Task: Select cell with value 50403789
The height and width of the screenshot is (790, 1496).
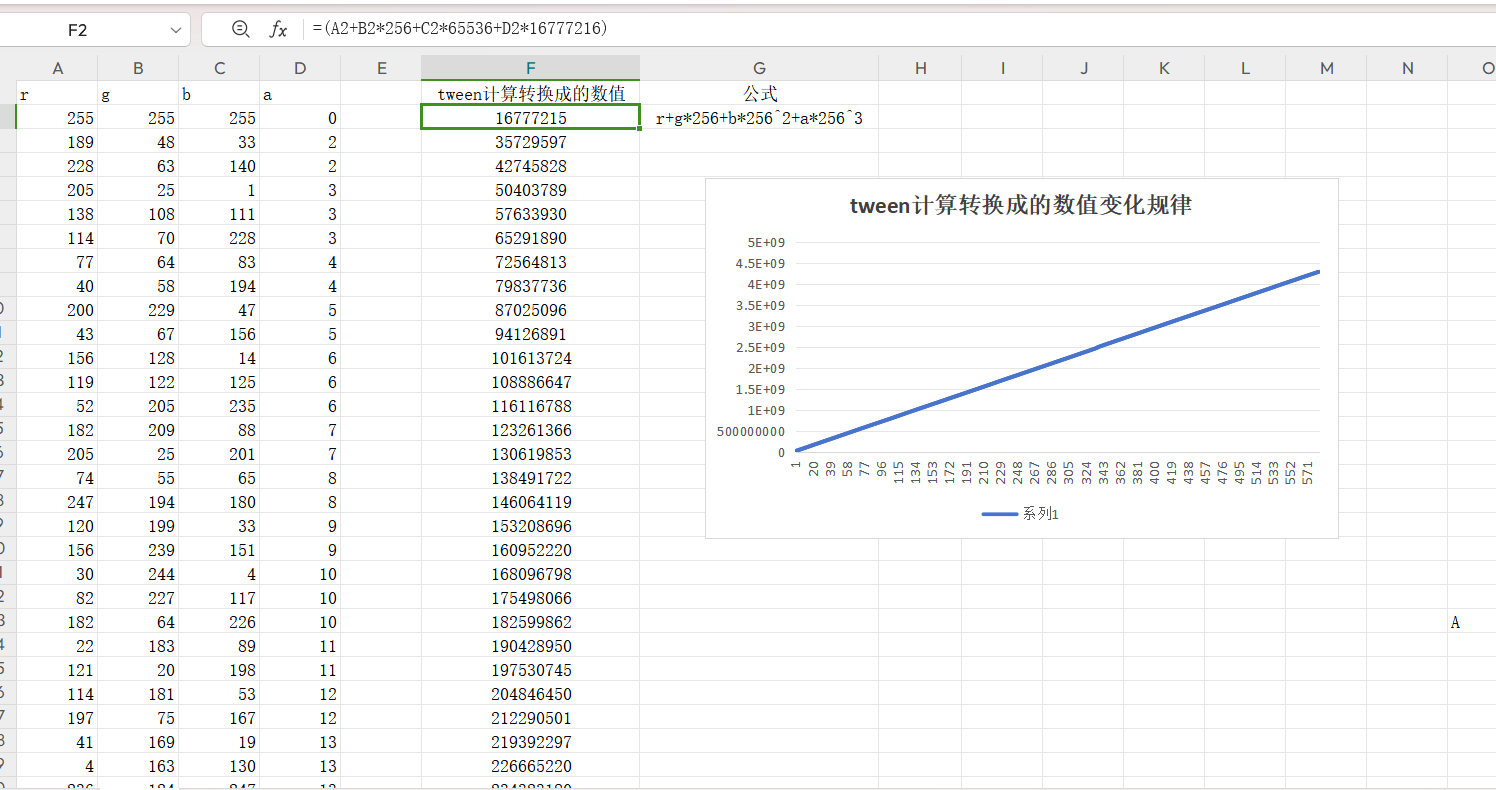Action: coord(531,190)
